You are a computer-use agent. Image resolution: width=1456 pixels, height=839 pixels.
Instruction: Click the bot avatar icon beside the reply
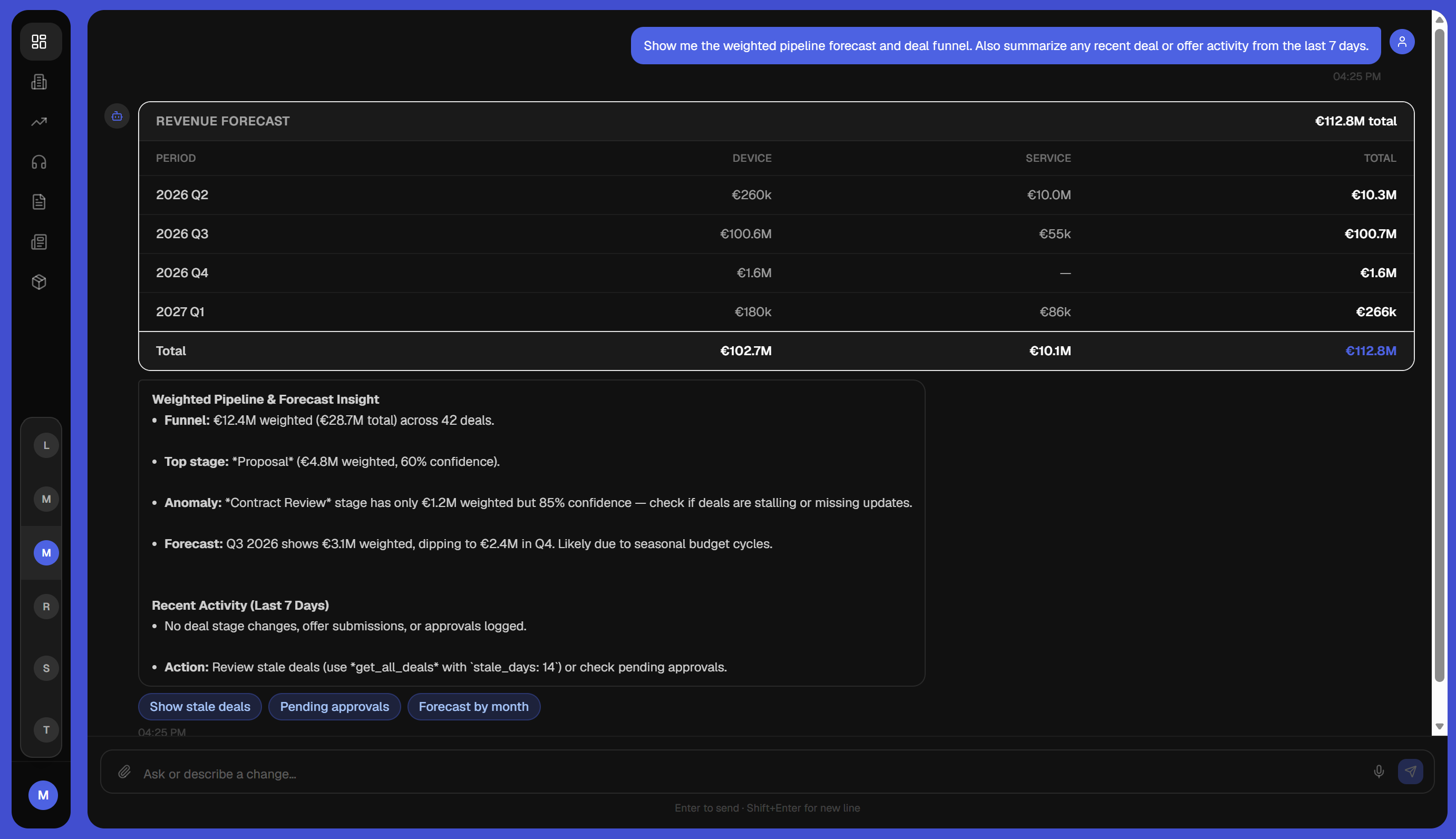(x=117, y=116)
